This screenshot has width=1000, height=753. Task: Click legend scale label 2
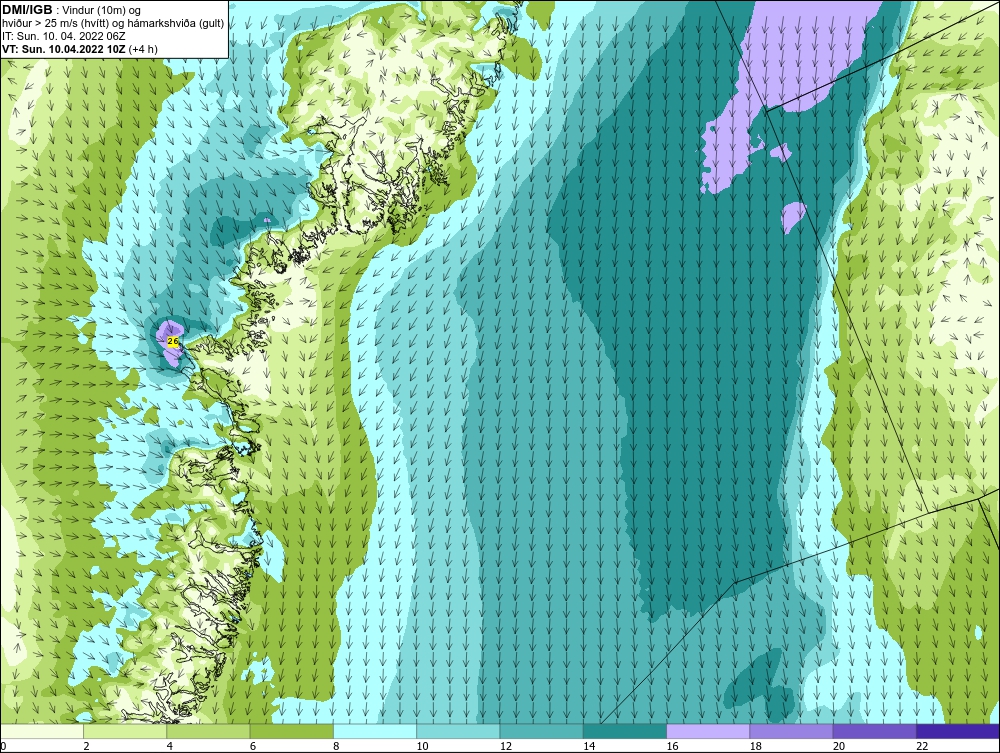[x=87, y=747]
